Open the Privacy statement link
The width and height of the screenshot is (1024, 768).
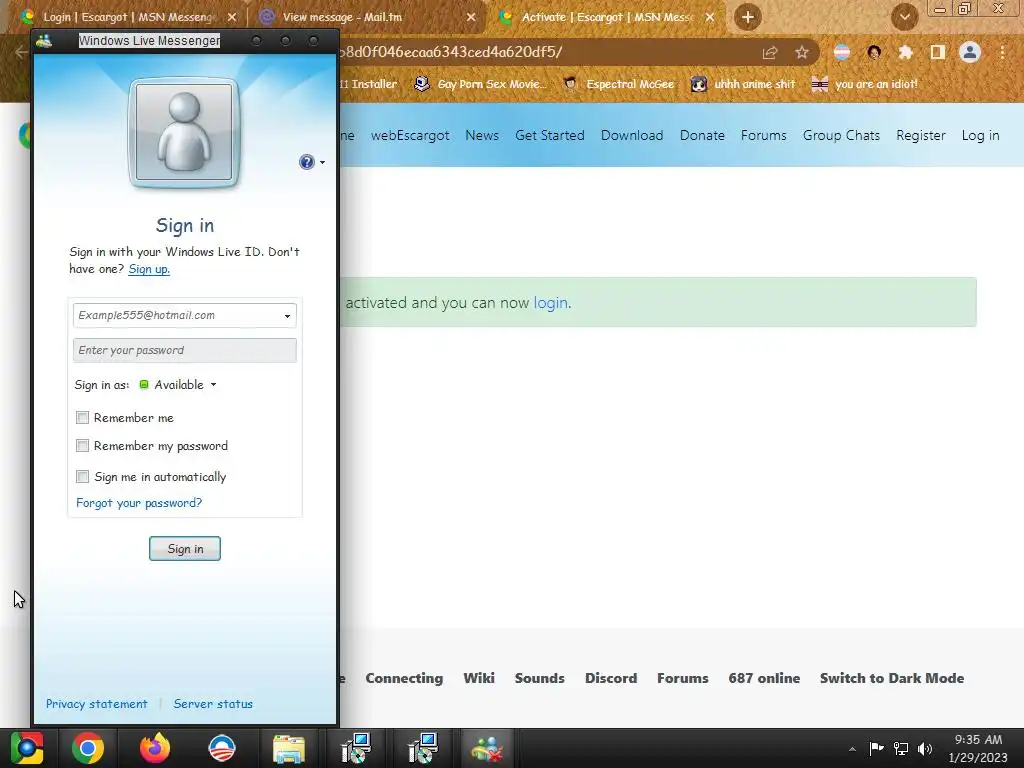tap(97, 704)
